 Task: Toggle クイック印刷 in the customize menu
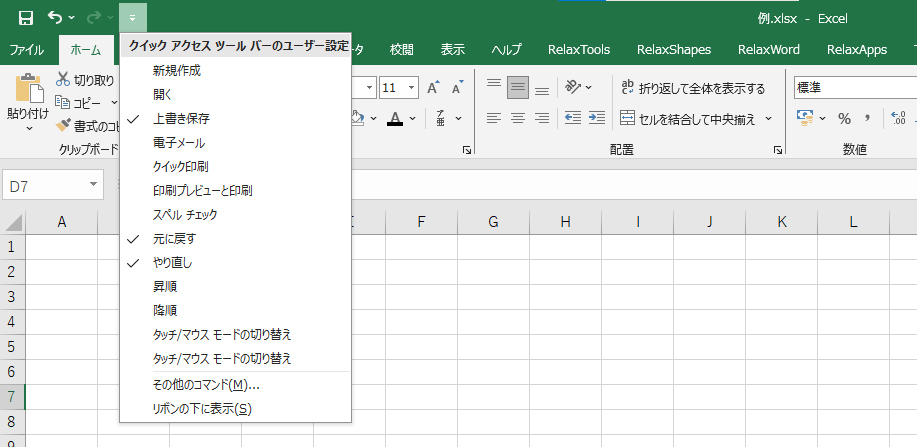pos(235,167)
